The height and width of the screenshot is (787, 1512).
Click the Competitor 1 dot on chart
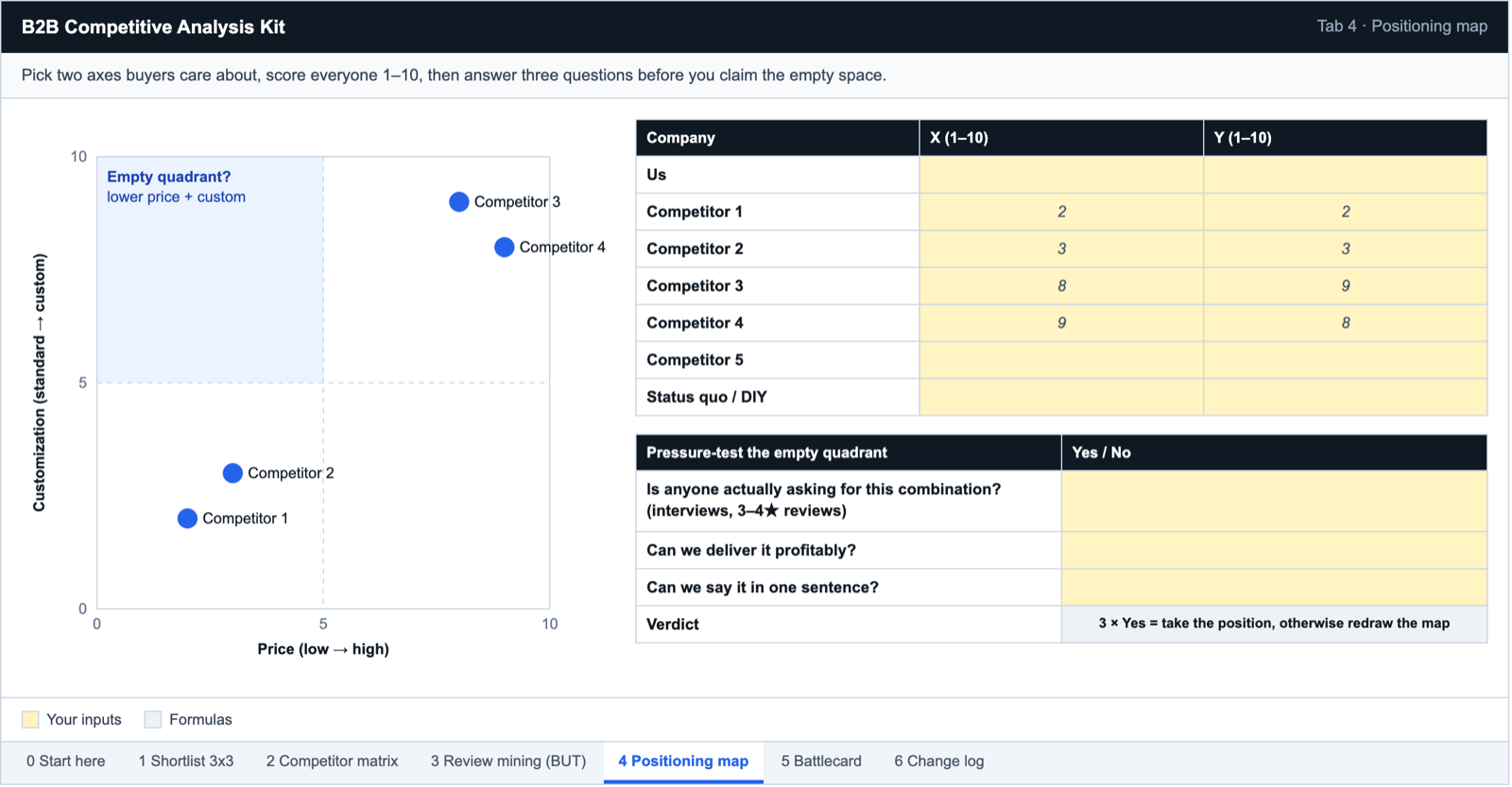pos(187,519)
